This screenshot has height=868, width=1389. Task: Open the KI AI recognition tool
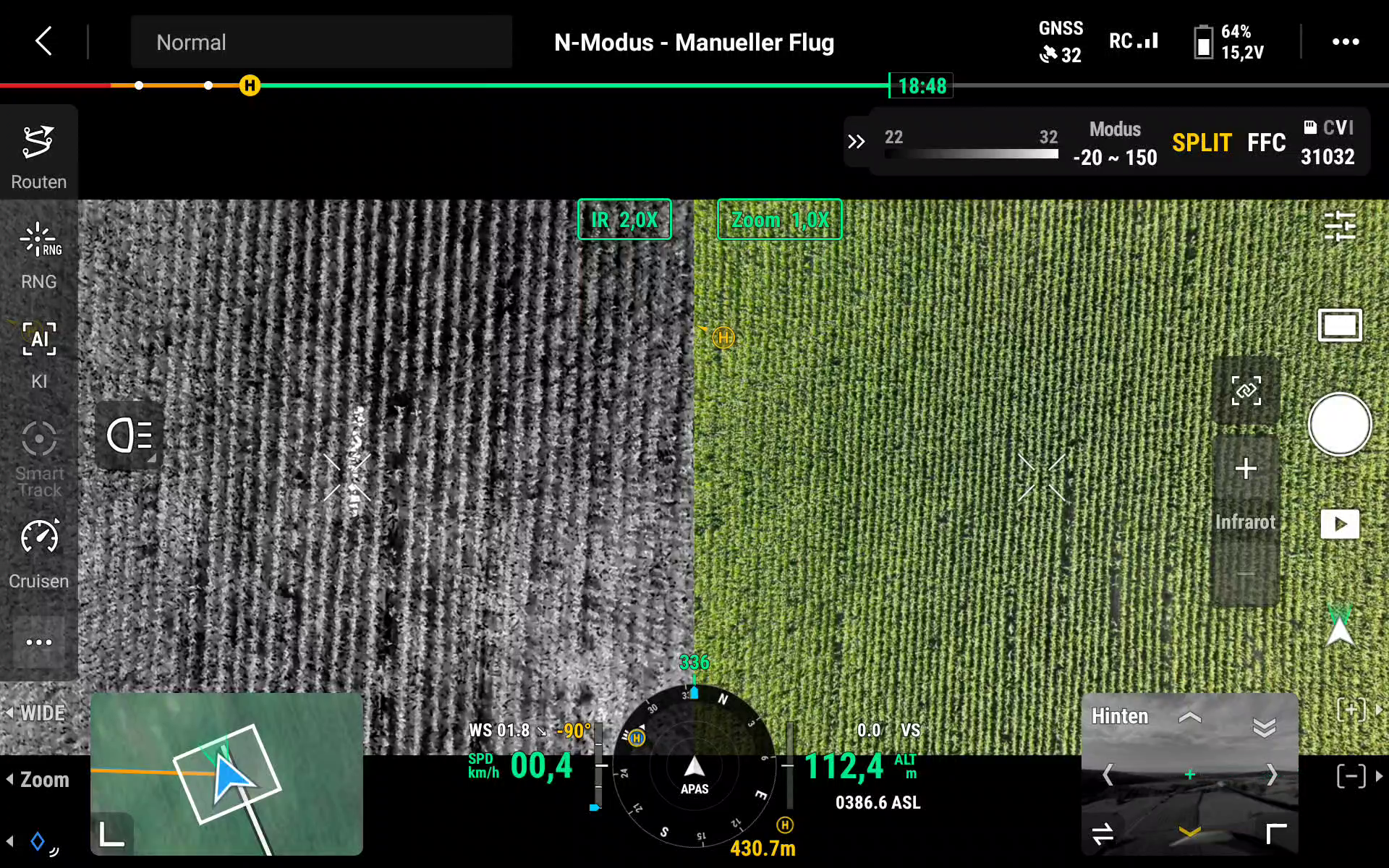point(38,352)
